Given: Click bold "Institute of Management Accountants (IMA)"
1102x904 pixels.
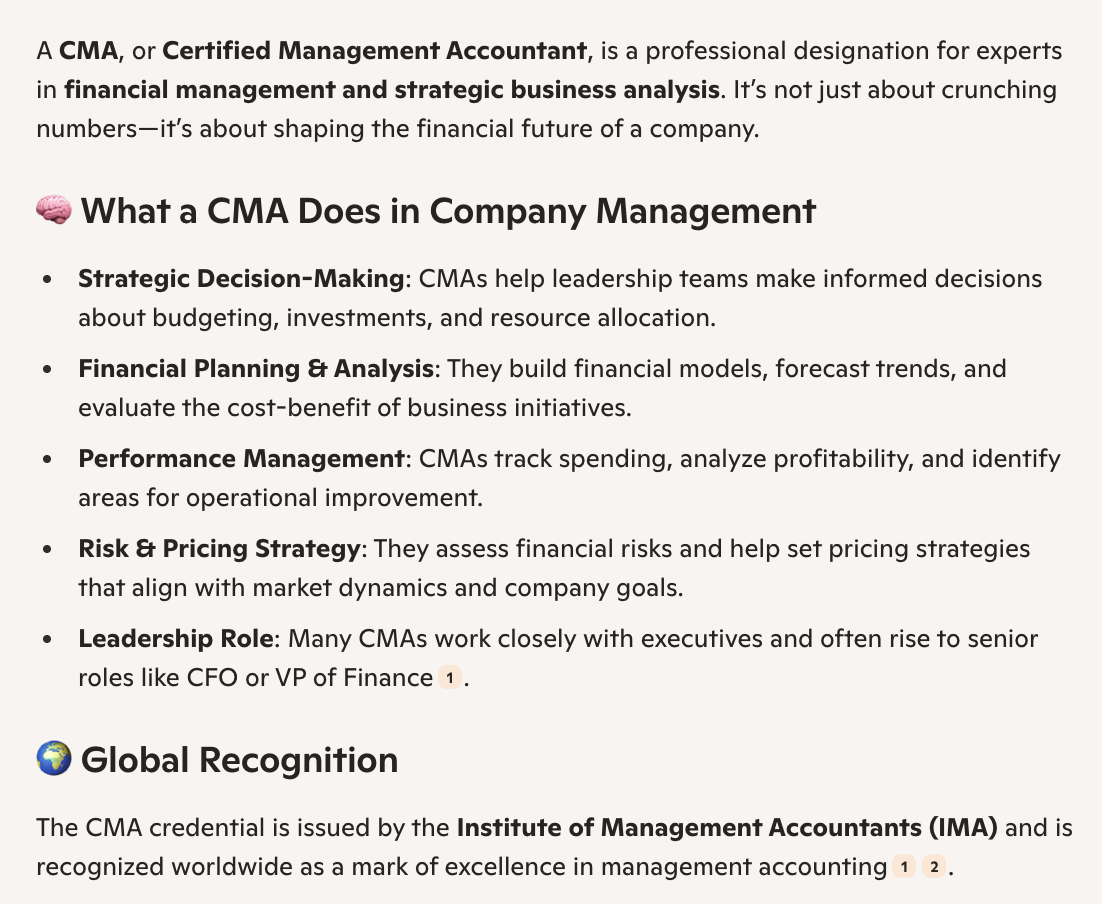Looking at the screenshot, I should (x=727, y=827).
